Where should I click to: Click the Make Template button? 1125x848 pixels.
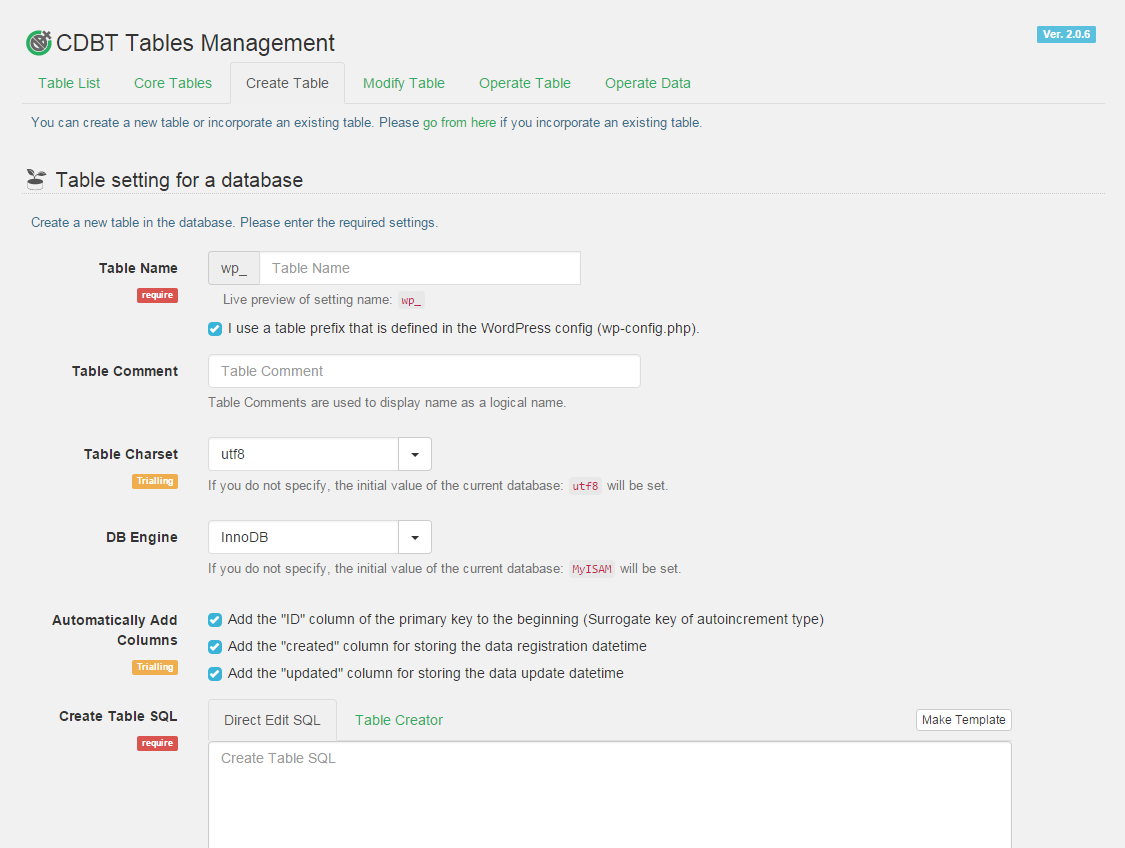964,720
